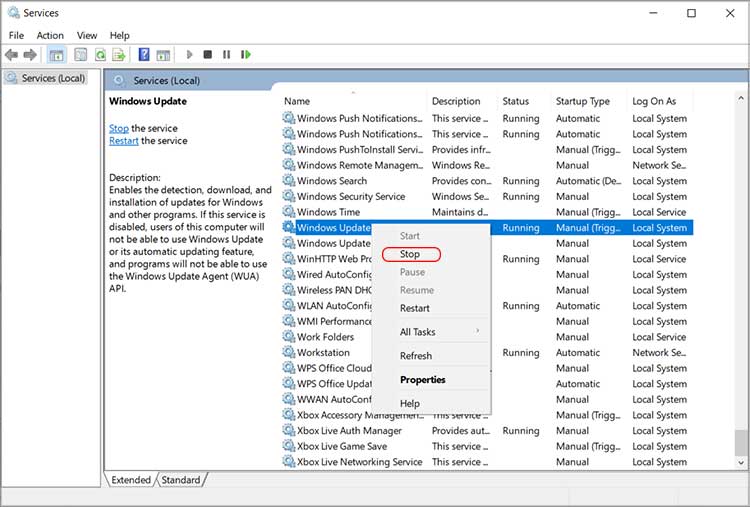
Task: Select the Work Folders service row
Action: pyautogui.click(x=487, y=336)
